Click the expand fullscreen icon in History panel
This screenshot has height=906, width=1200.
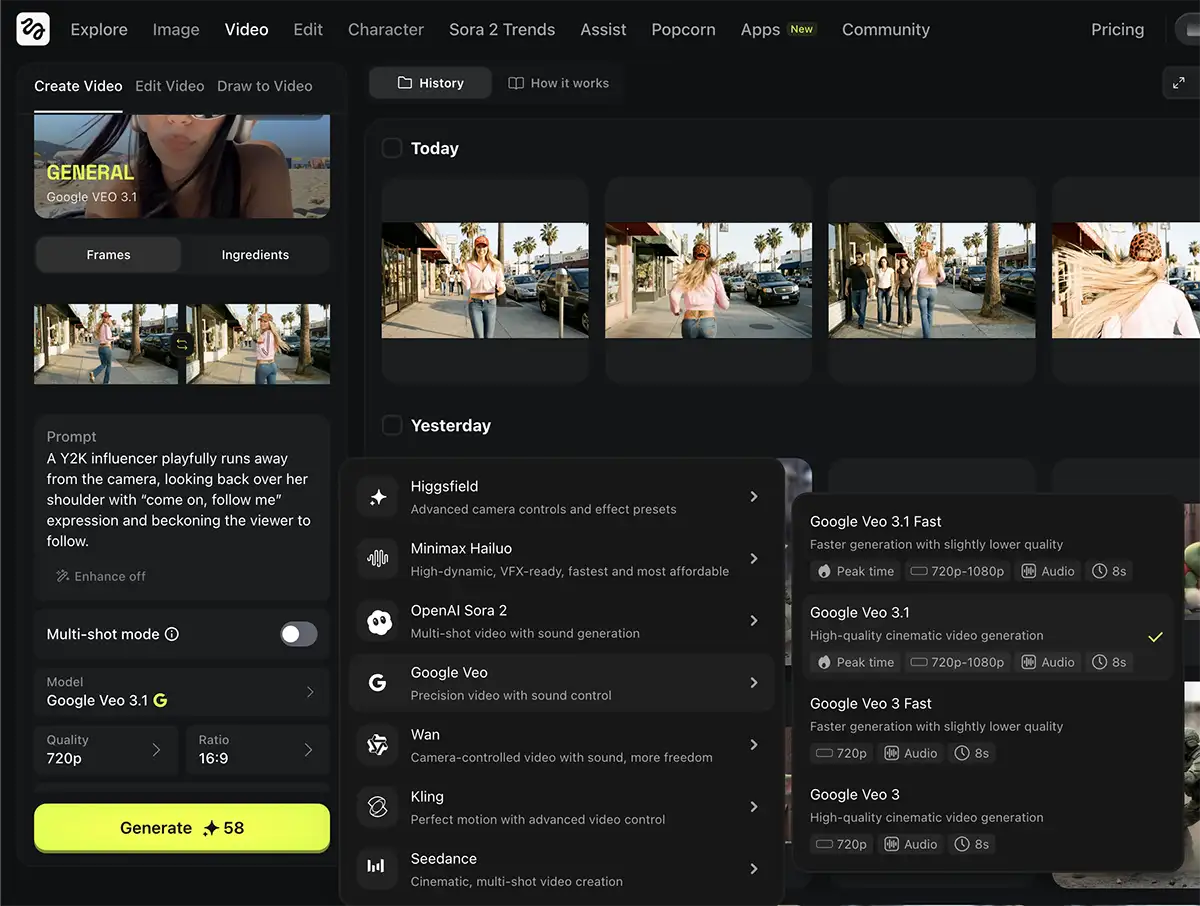[x=1177, y=83]
